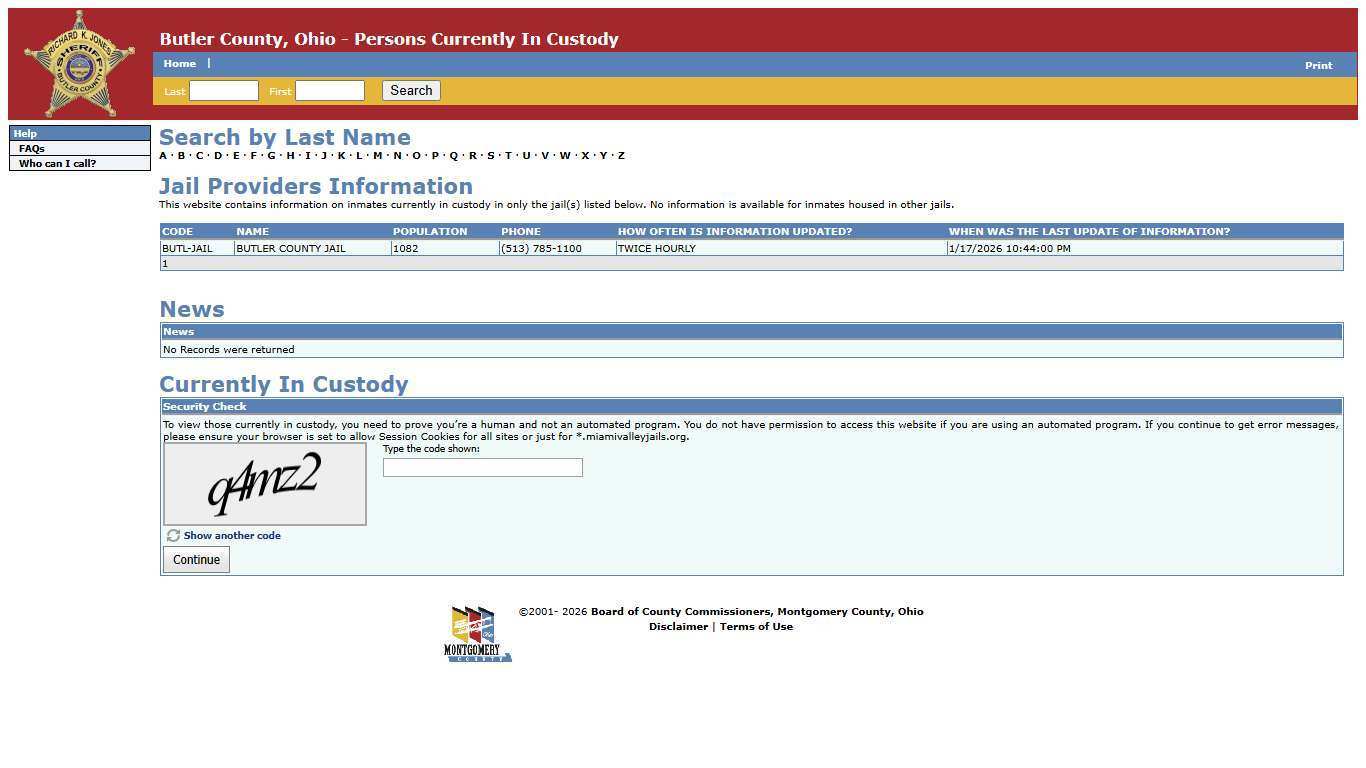Open the Disclaimer link in footer
The height and width of the screenshot is (768, 1366).
tap(678, 627)
